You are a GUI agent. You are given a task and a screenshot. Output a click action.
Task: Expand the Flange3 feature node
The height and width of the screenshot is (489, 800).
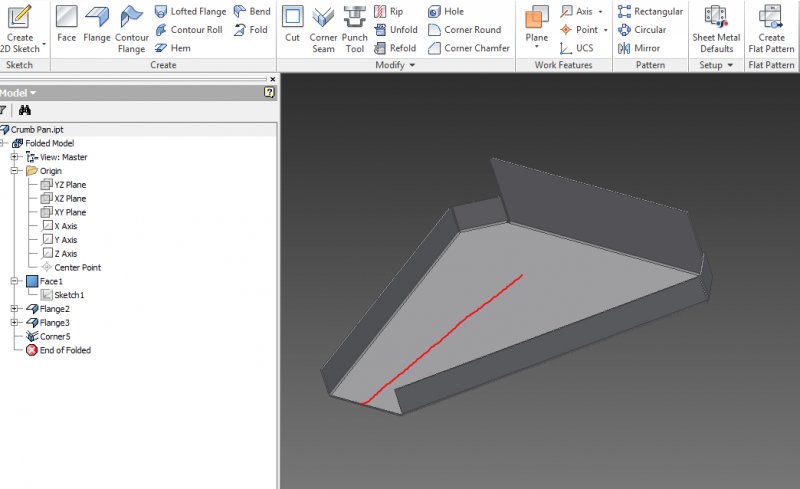click(15, 322)
